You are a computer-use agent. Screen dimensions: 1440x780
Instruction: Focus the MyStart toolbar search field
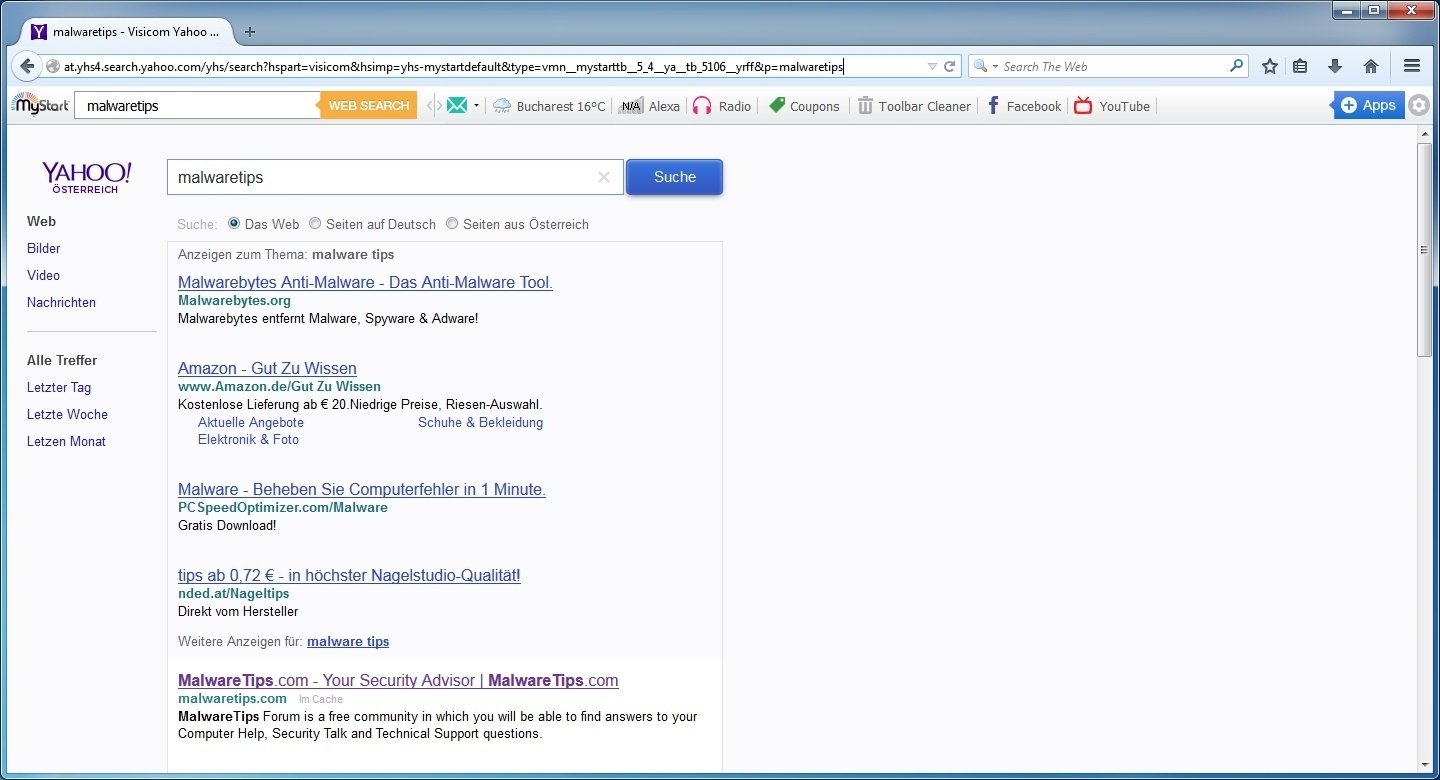coord(197,105)
